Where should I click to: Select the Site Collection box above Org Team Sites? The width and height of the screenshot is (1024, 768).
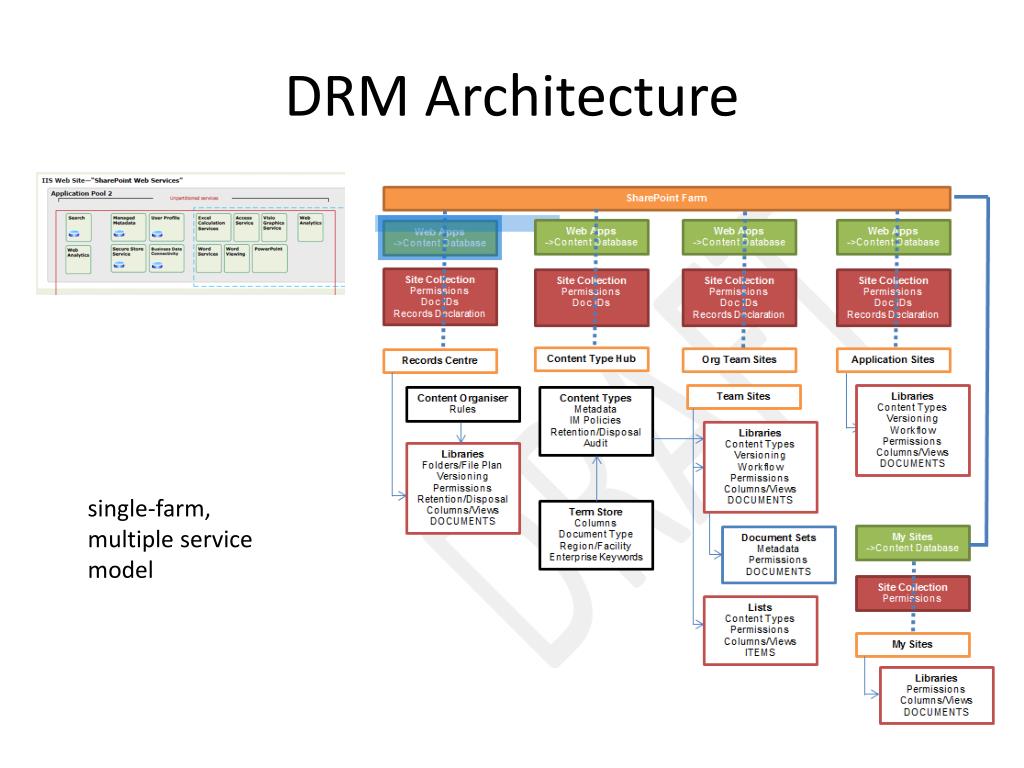(739, 297)
